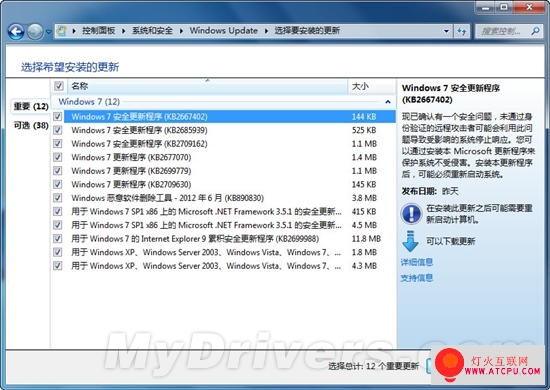Uncheck update KB2677070 checkbox
This screenshot has width=550, height=390.
(x=58, y=157)
